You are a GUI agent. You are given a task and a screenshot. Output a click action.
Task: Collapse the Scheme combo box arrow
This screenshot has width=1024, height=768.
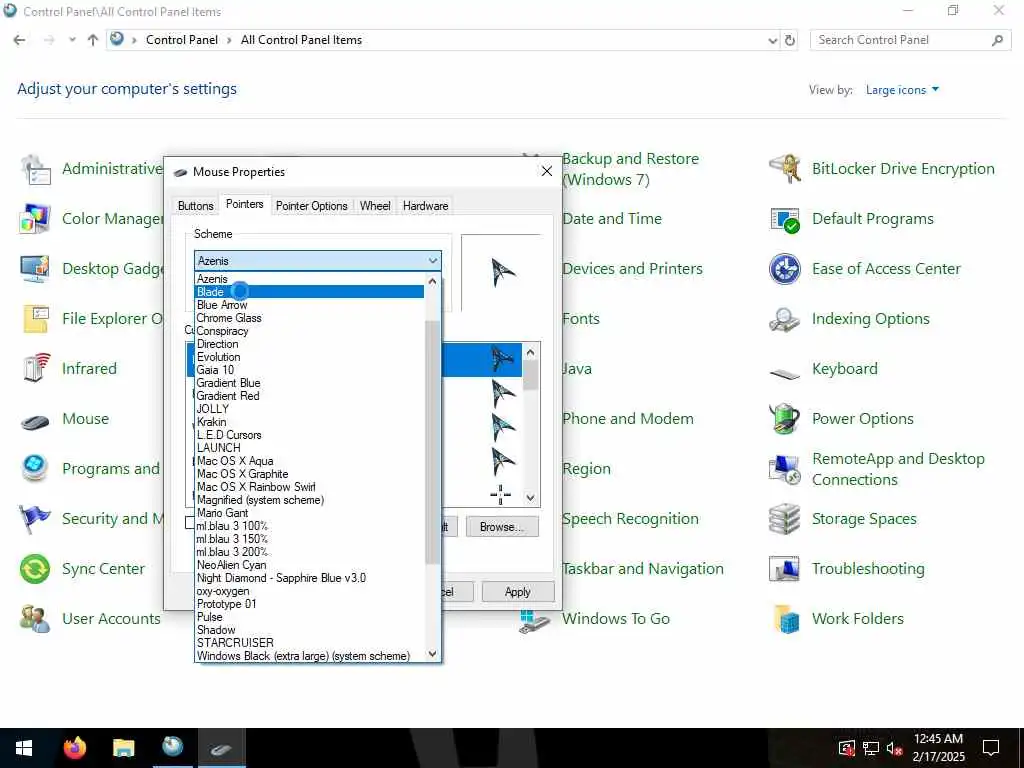click(x=432, y=261)
